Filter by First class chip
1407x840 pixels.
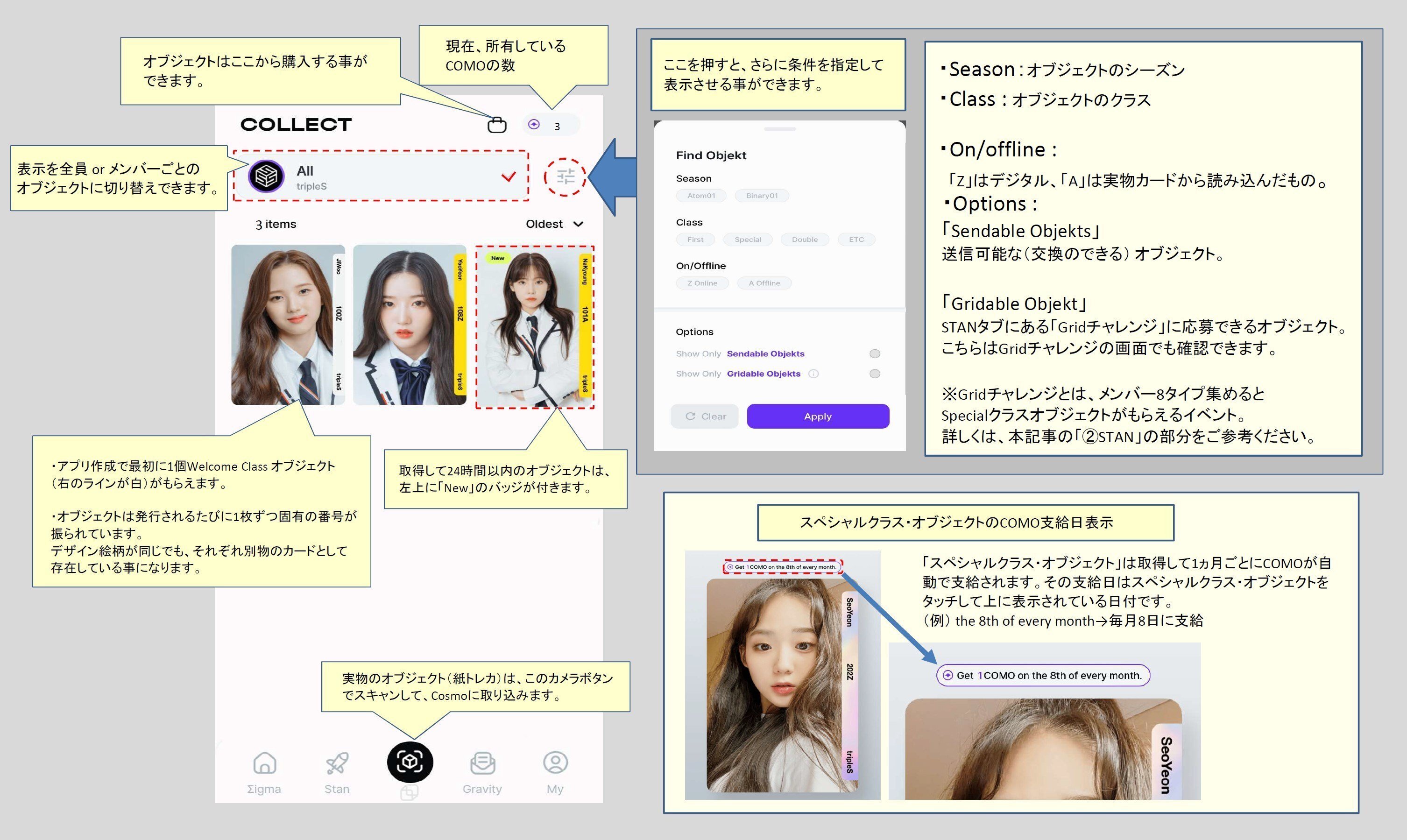[x=696, y=240]
